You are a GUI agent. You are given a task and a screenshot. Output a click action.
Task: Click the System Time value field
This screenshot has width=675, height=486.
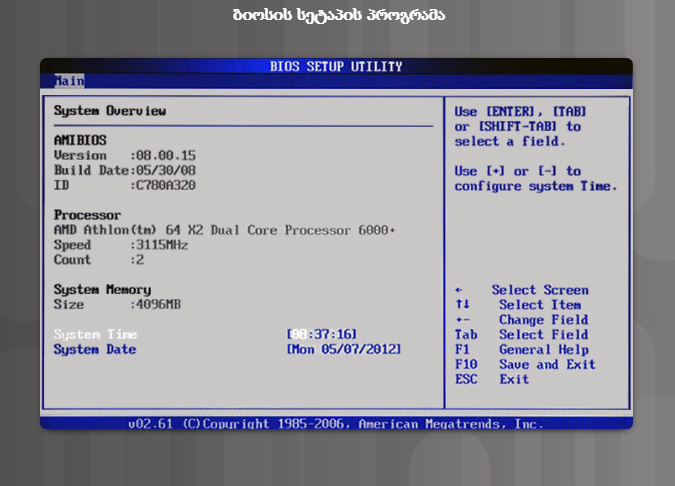[x=321, y=334]
